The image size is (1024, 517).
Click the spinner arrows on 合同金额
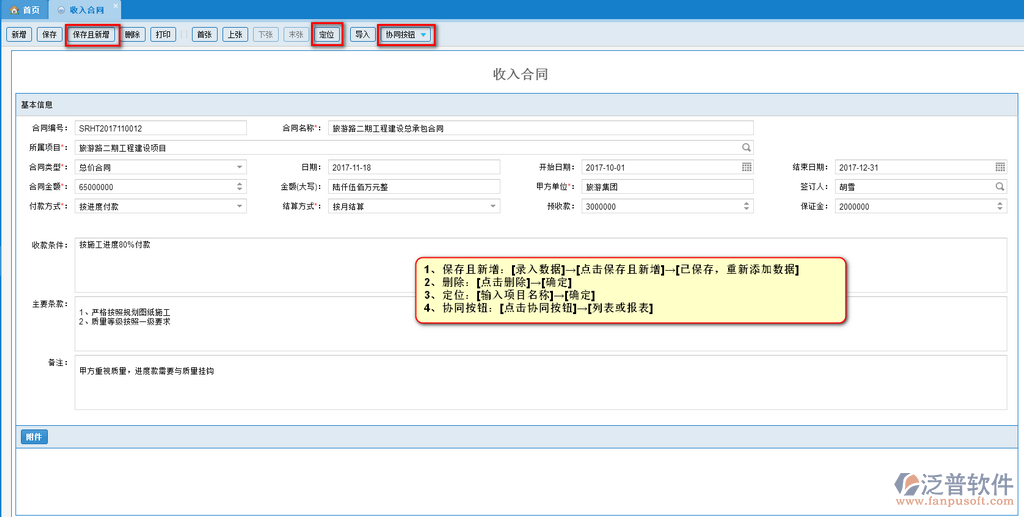coord(239,186)
